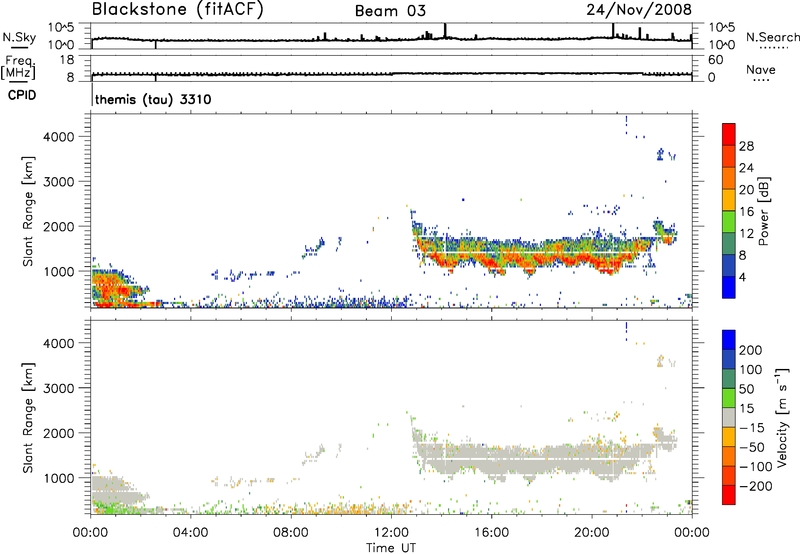Select the "Freq. [MHz]" axis label
This screenshot has width=800, height=554.
[x=19, y=67]
